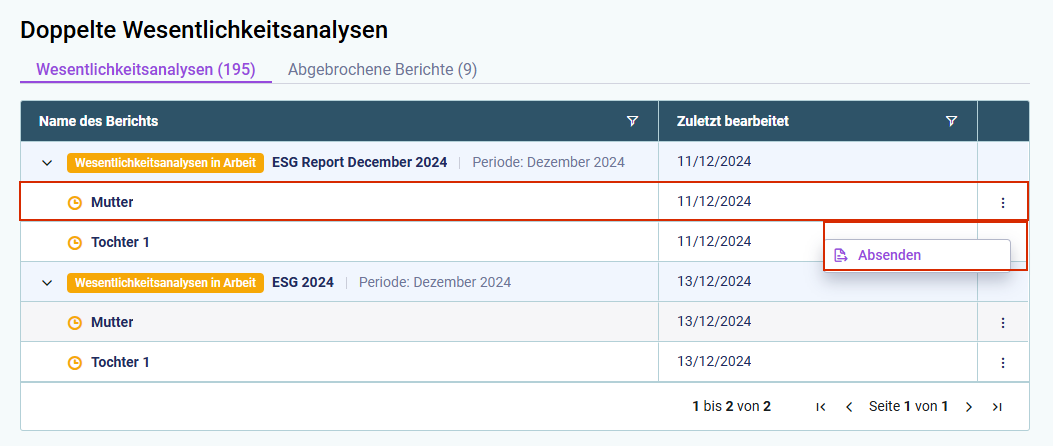Click clock status icon of Mutter dated 11/12/2024

point(75,202)
